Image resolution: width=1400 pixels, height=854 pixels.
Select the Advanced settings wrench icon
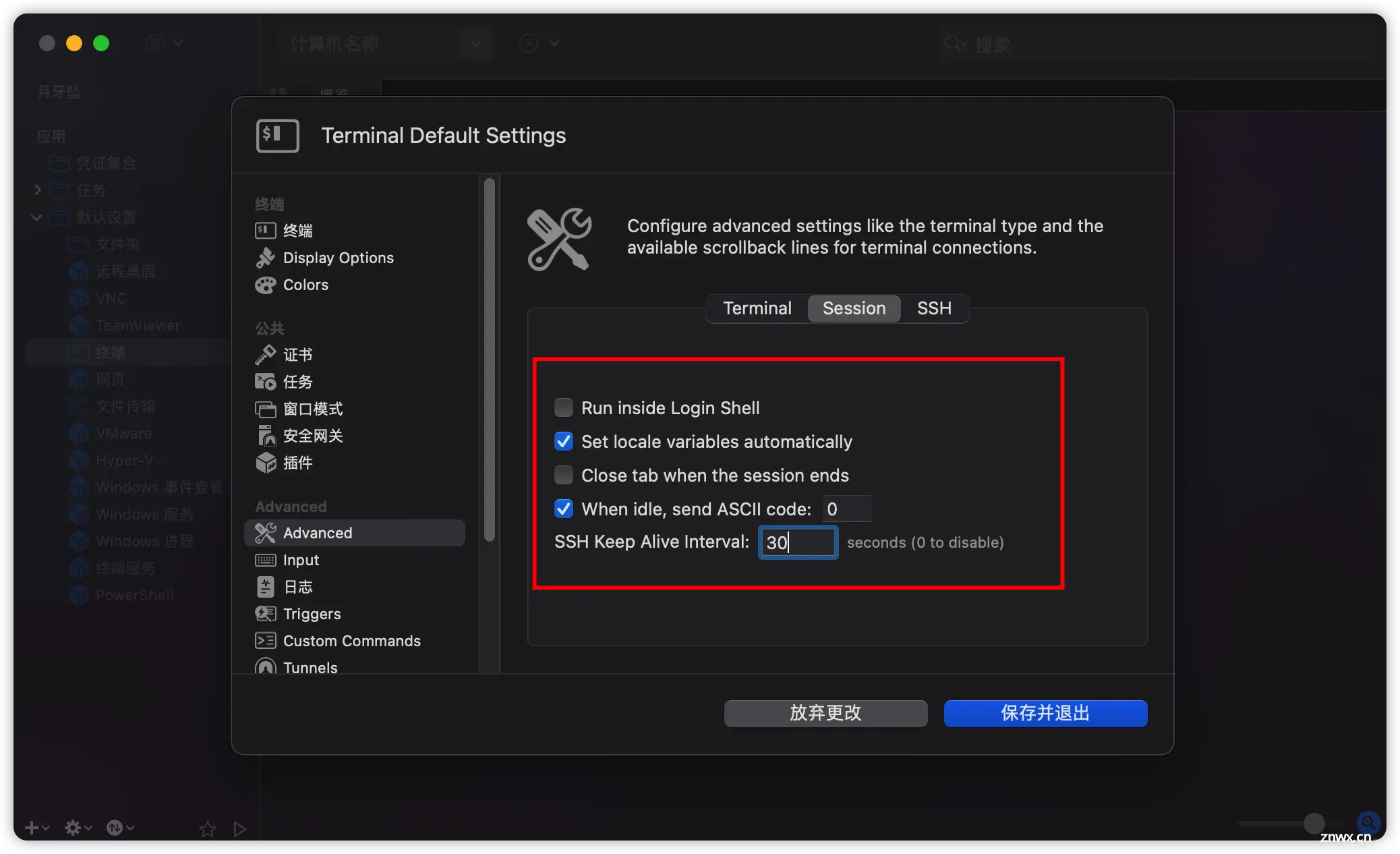[x=266, y=532]
